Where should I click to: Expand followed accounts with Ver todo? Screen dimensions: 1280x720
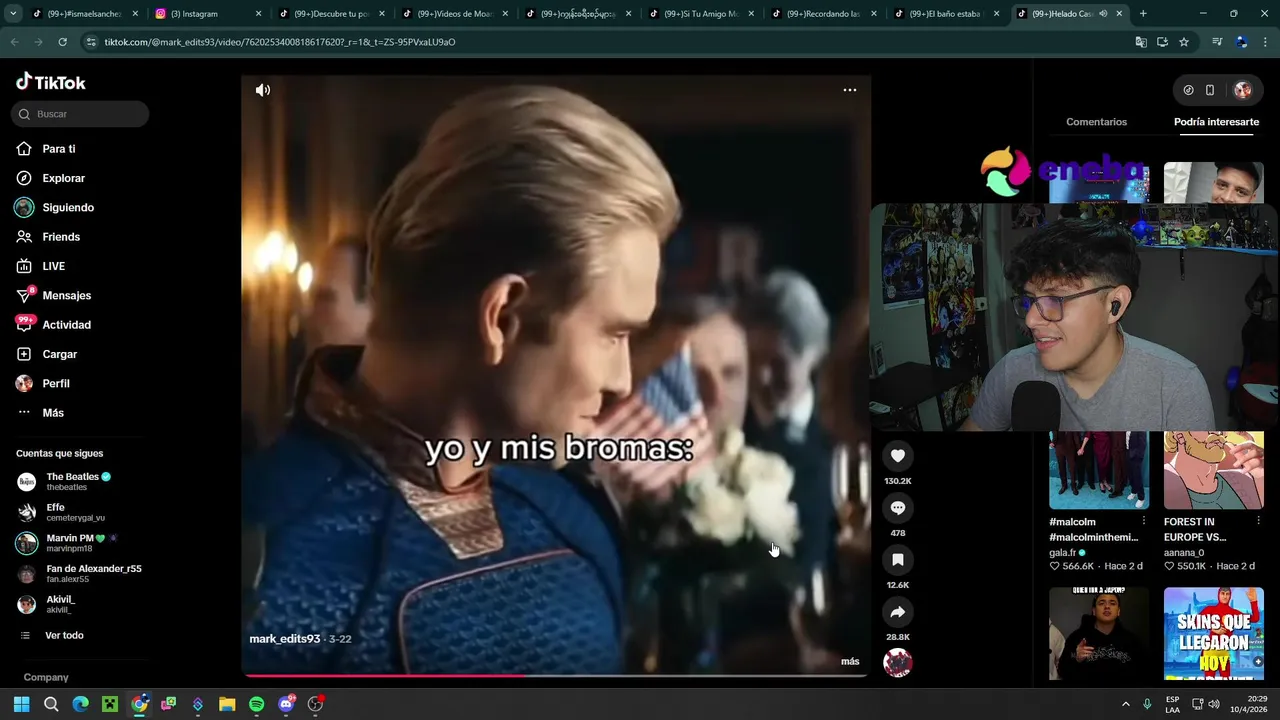click(x=63, y=636)
